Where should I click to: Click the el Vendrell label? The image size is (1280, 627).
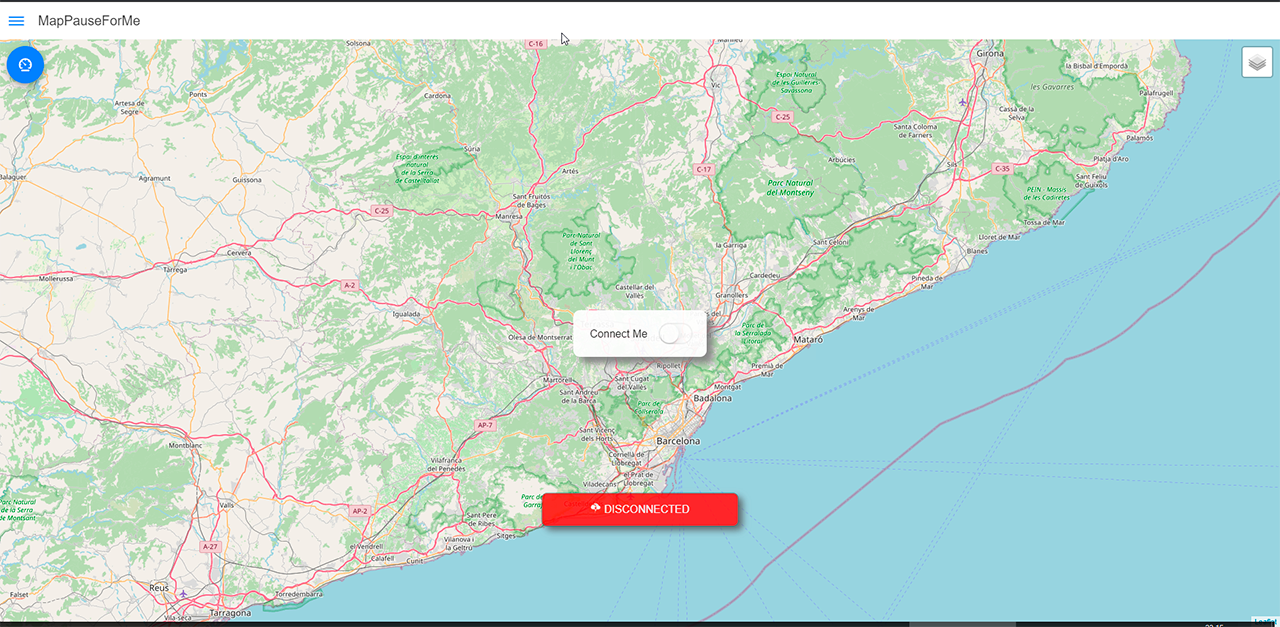tap(366, 547)
